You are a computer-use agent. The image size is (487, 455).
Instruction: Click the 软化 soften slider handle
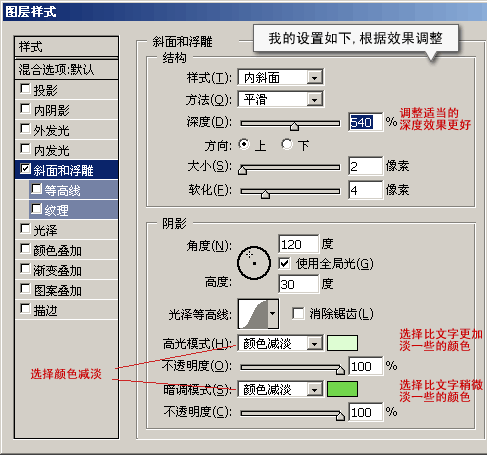(x=265, y=194)
